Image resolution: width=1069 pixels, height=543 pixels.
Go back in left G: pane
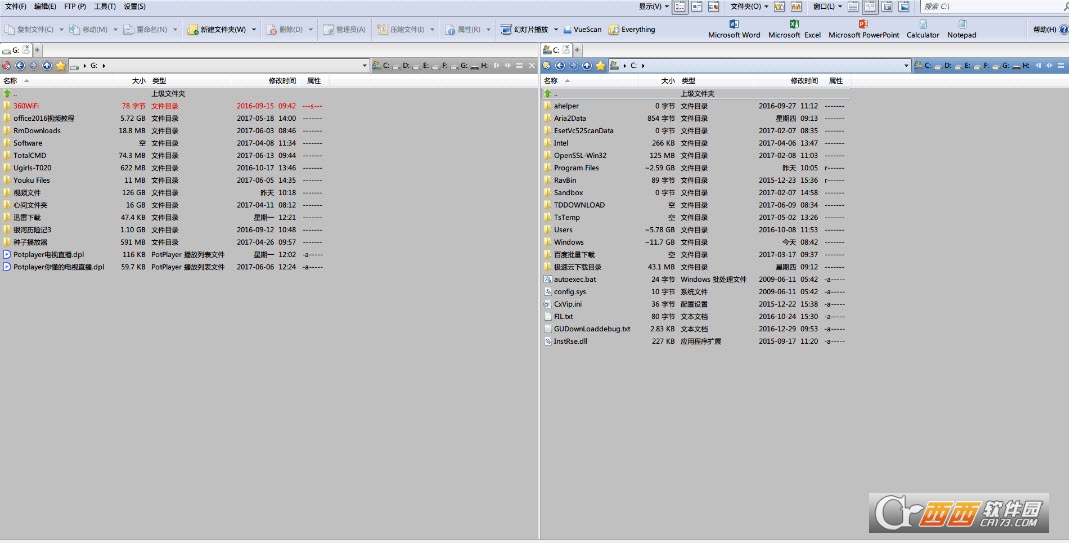tap(20, 65)
